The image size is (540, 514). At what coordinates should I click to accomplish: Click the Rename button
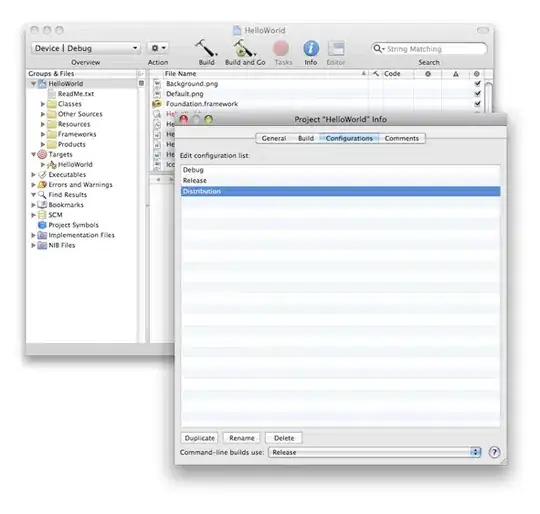click(x=242, y=438)
